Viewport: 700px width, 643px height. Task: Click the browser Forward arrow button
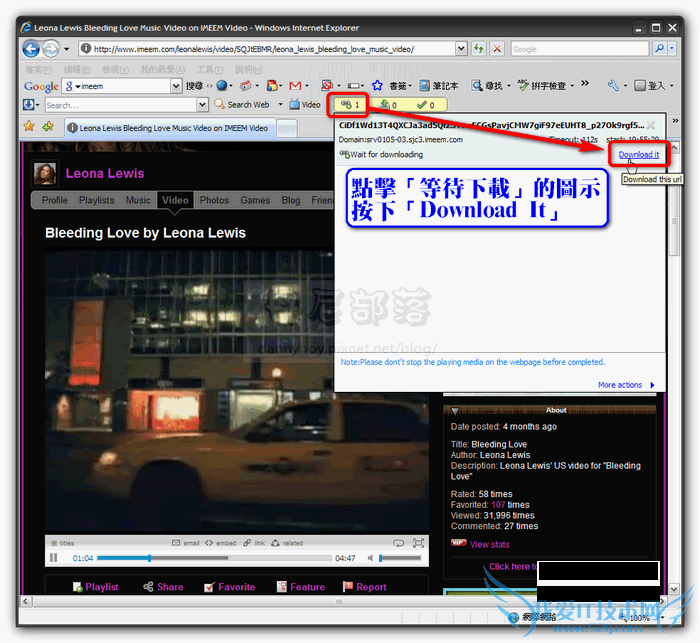click(51, 49)
